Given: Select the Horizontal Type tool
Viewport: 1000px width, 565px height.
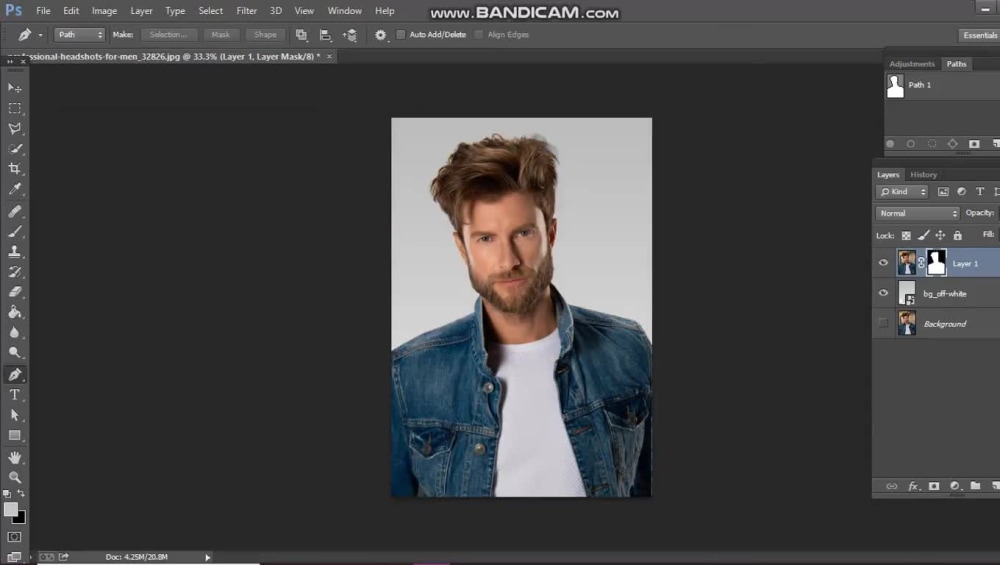Looking at the screenshot, I should tap(14, 395).
